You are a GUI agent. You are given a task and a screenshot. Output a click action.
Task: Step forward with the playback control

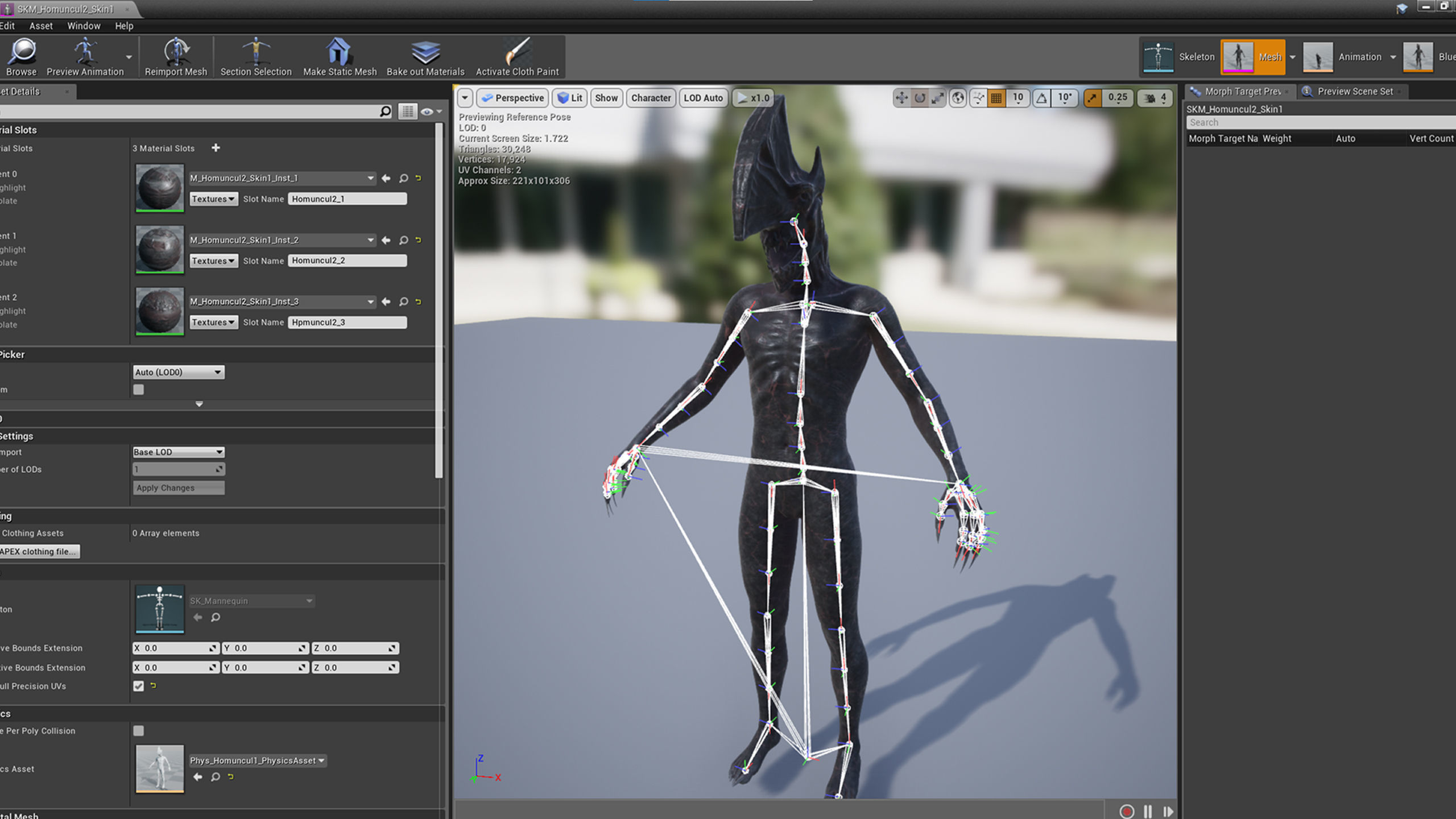[1168, 811]
